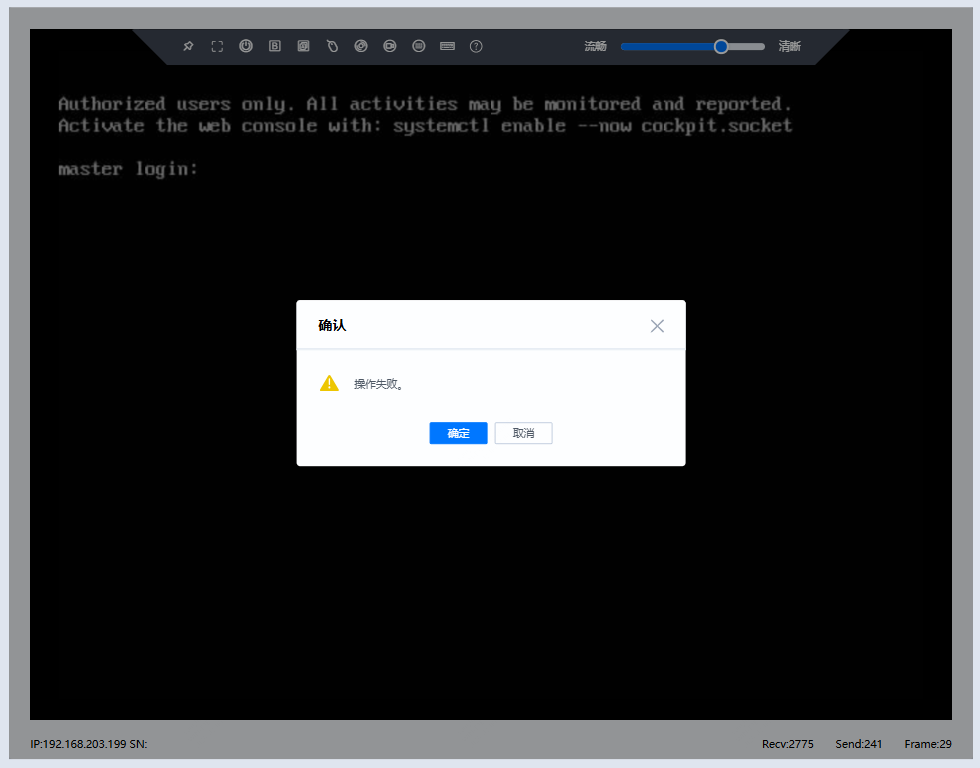Click the boxed B toolbar icon
The width and height of the screenshot is (980, 768).
[275, 46]
